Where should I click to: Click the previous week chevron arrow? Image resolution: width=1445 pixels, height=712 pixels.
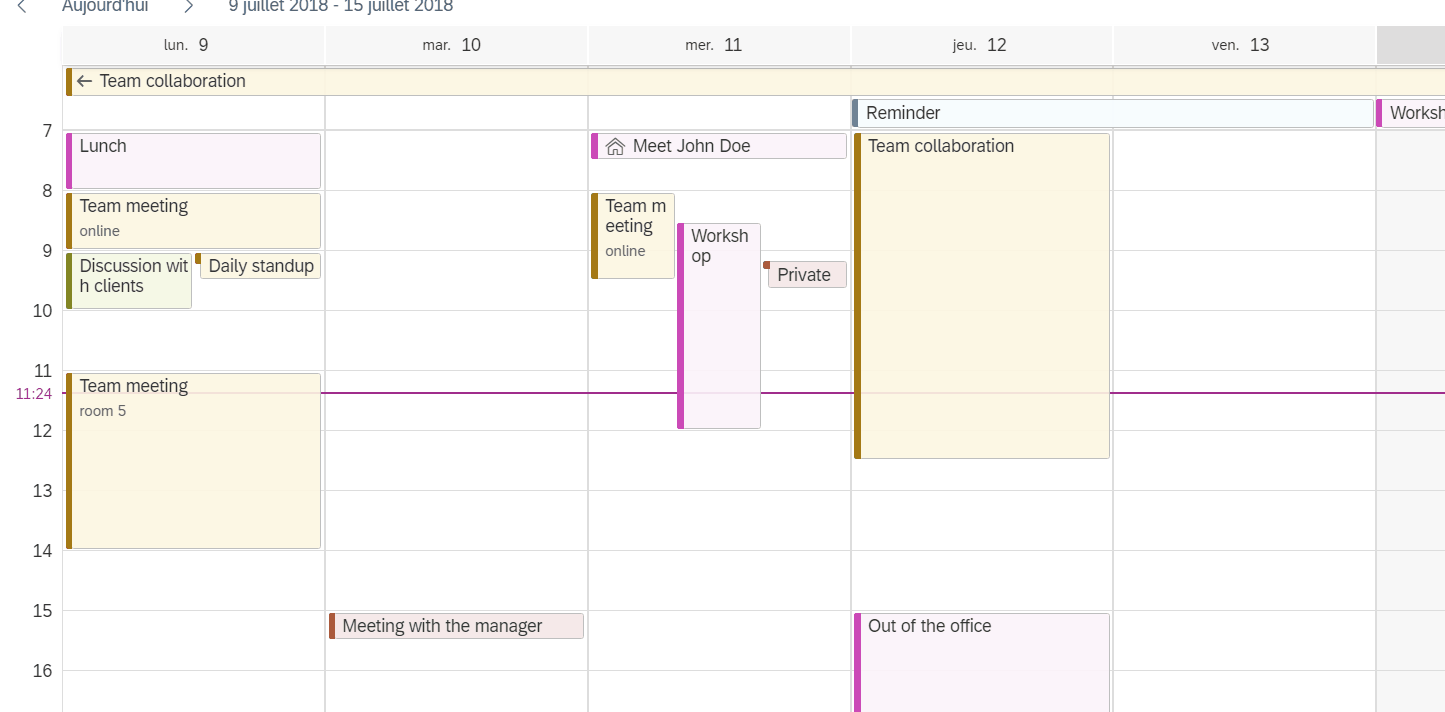click(21, 6)
